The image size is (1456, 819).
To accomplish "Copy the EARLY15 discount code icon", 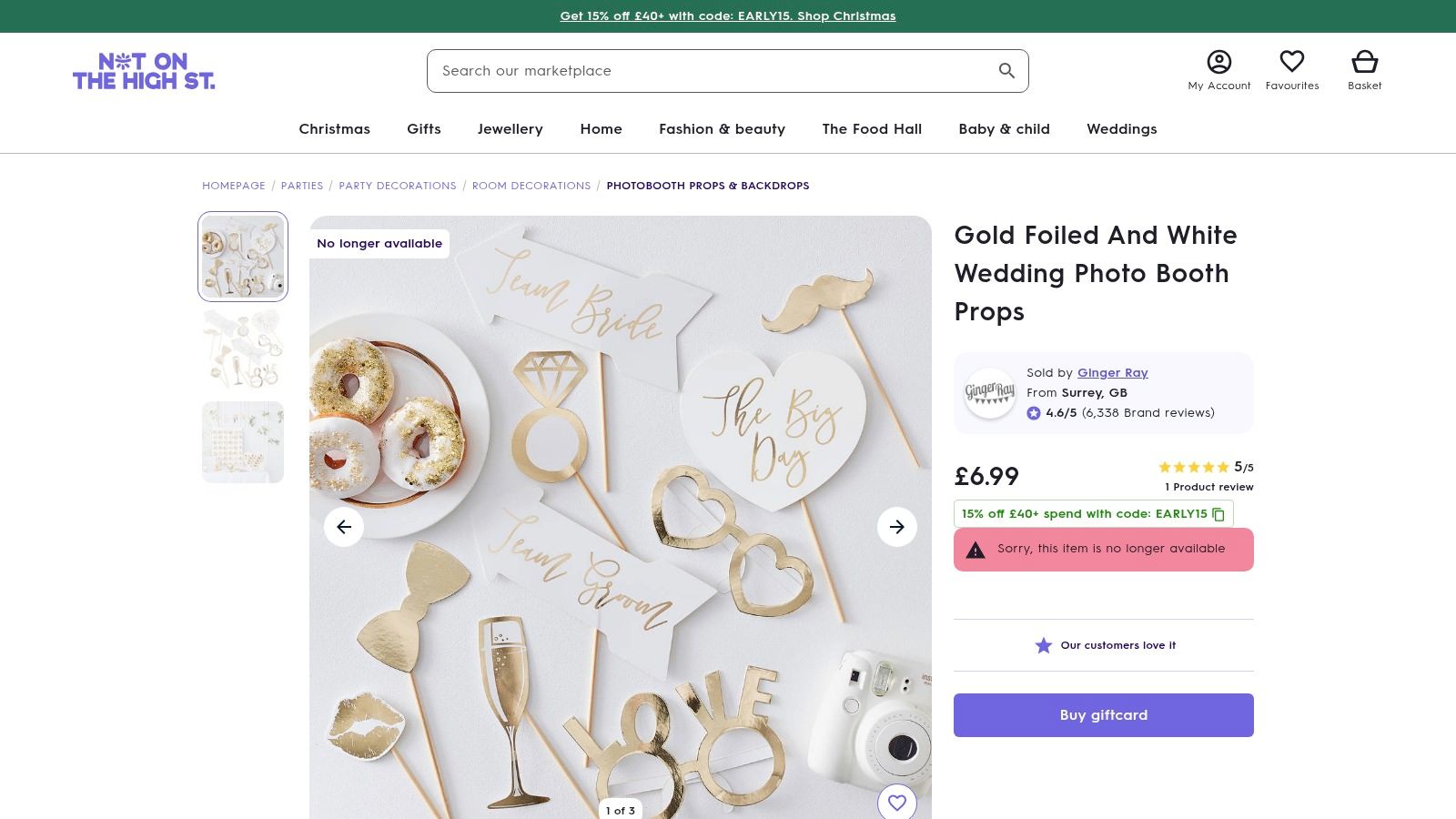I will [1218, 514].
